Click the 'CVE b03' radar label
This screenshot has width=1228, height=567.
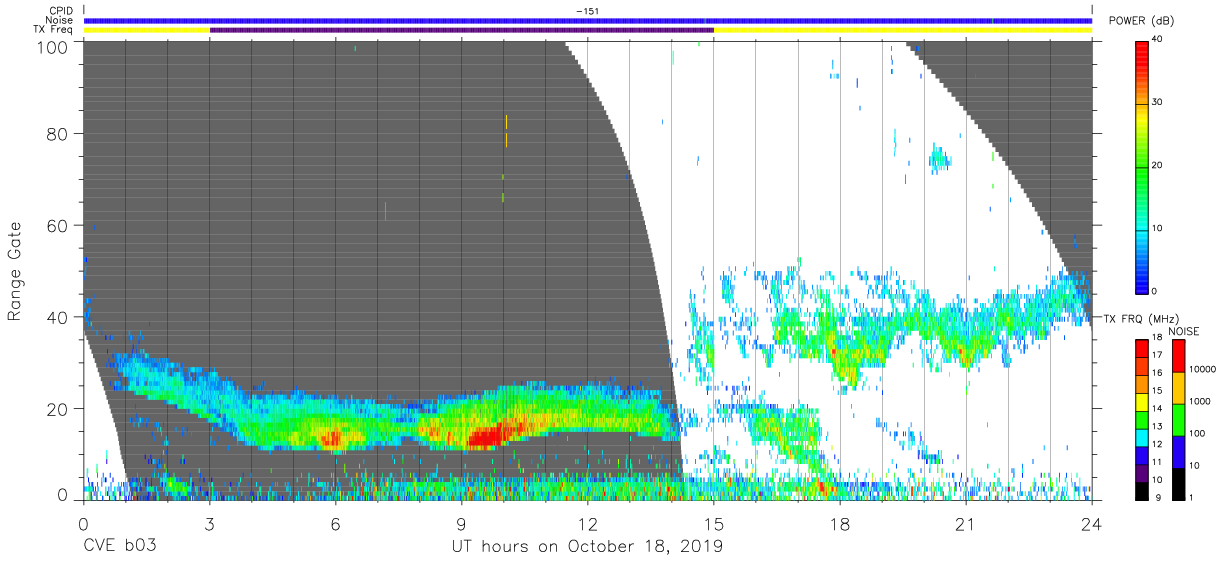pyautogui.click(x=120, y=546)
